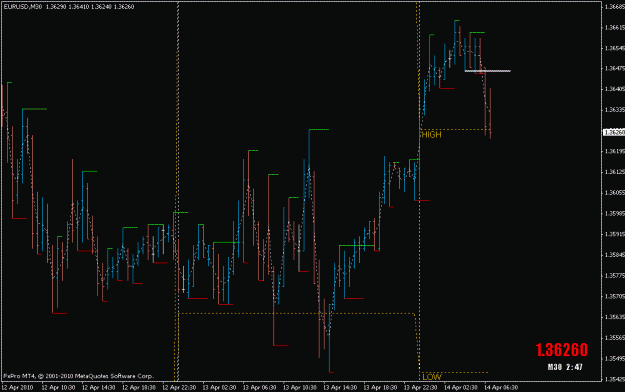Click the 13 Apr 22:30 time axis label
The width and height of the screenshot is (625, 392).
[421, 388]
